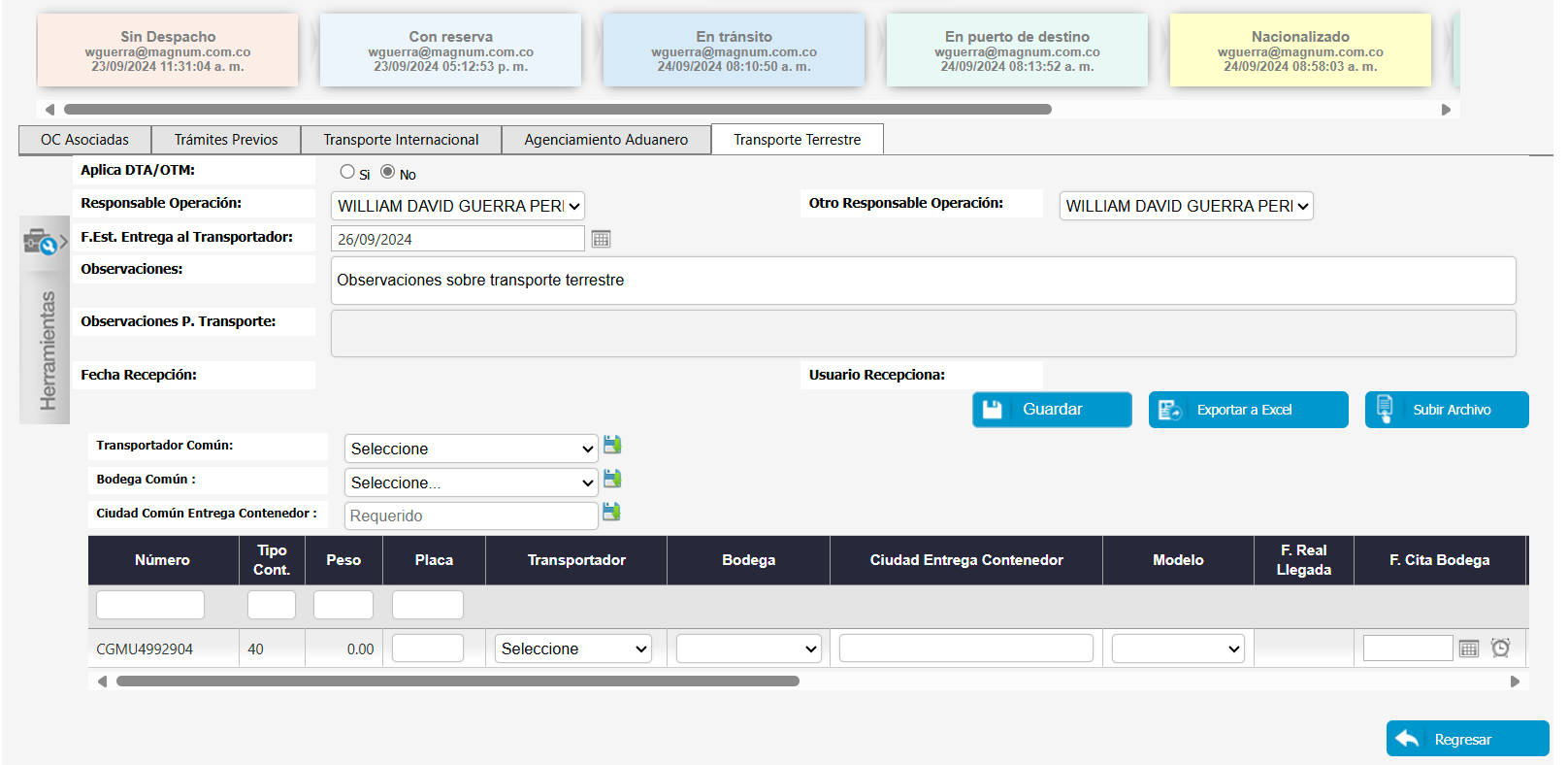Click the Observaciones text field
Viewport: 1568px width, 765px height.
click(922, 281)
